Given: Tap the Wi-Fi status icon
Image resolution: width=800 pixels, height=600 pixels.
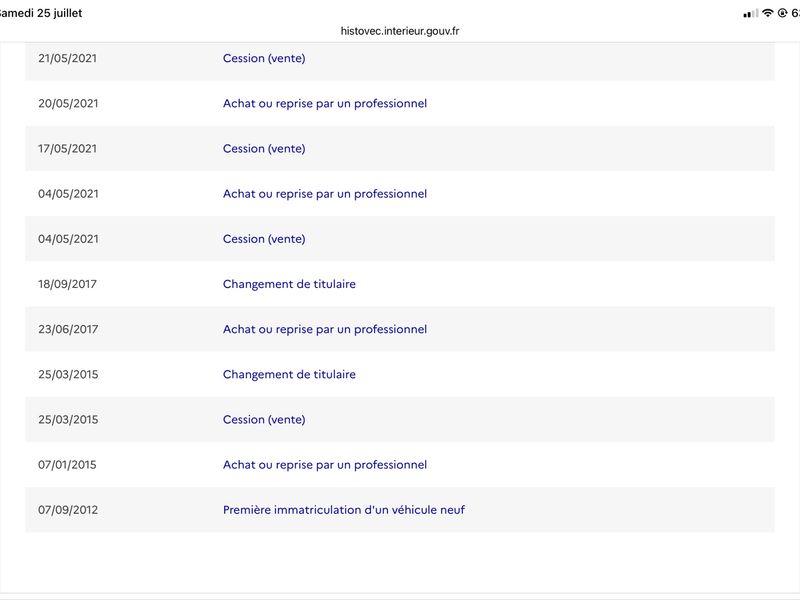Looking at the screenshot, I should pos(767,13).
